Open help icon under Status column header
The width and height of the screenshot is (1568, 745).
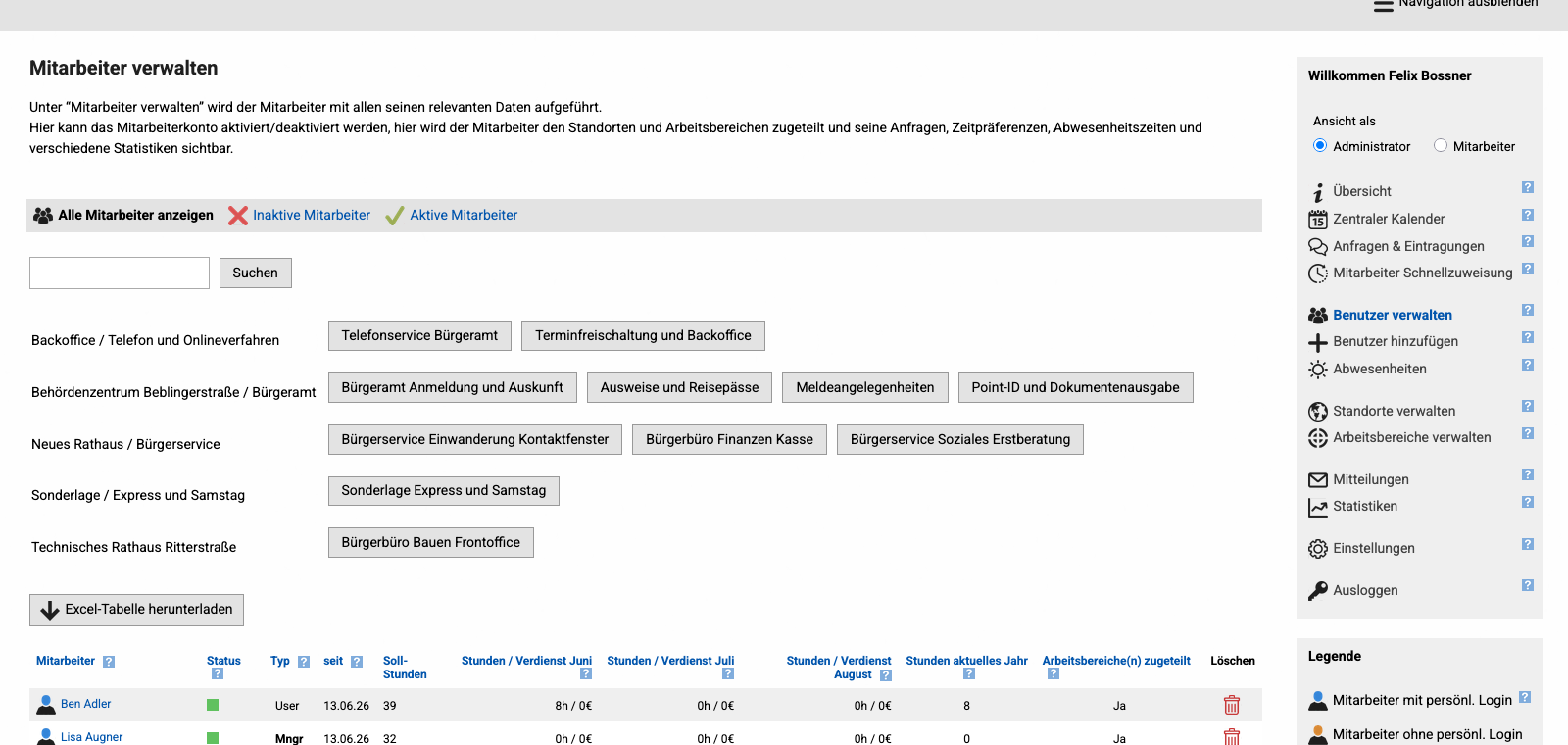click(x=218, y=673)
